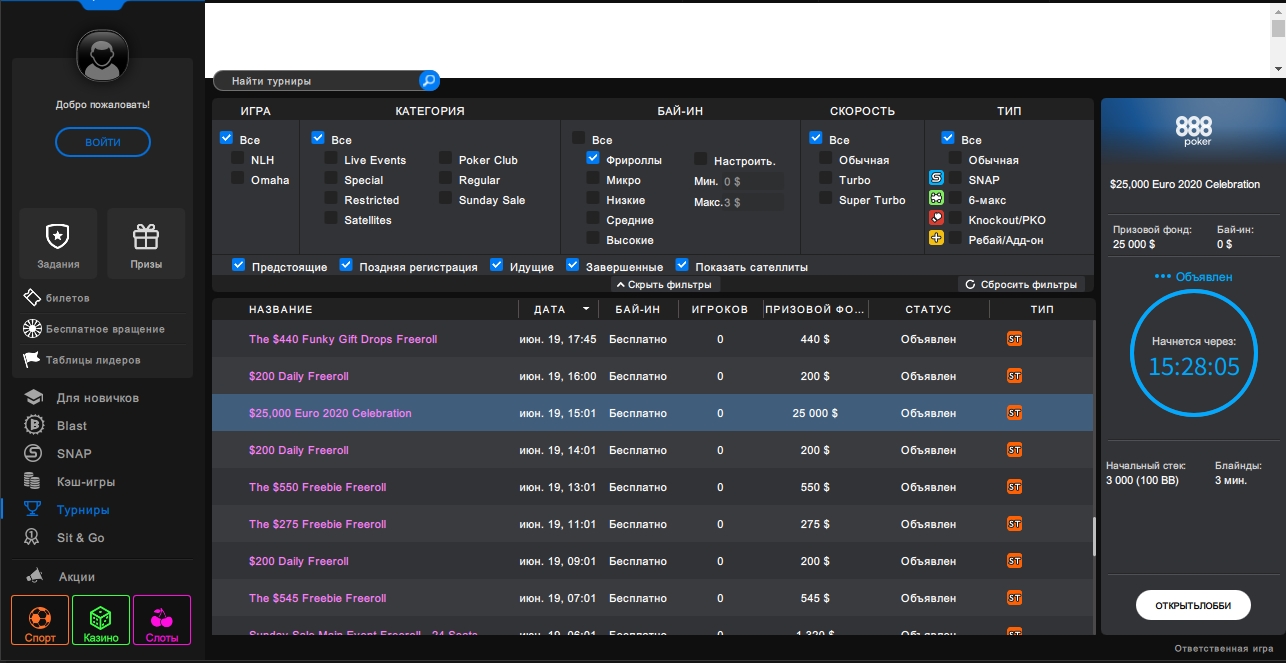Image resolution: width=1286 pixels, height=663 pixels.
Task: Click the Ребай/Адд-он type icon
Action: click(936, 238)
